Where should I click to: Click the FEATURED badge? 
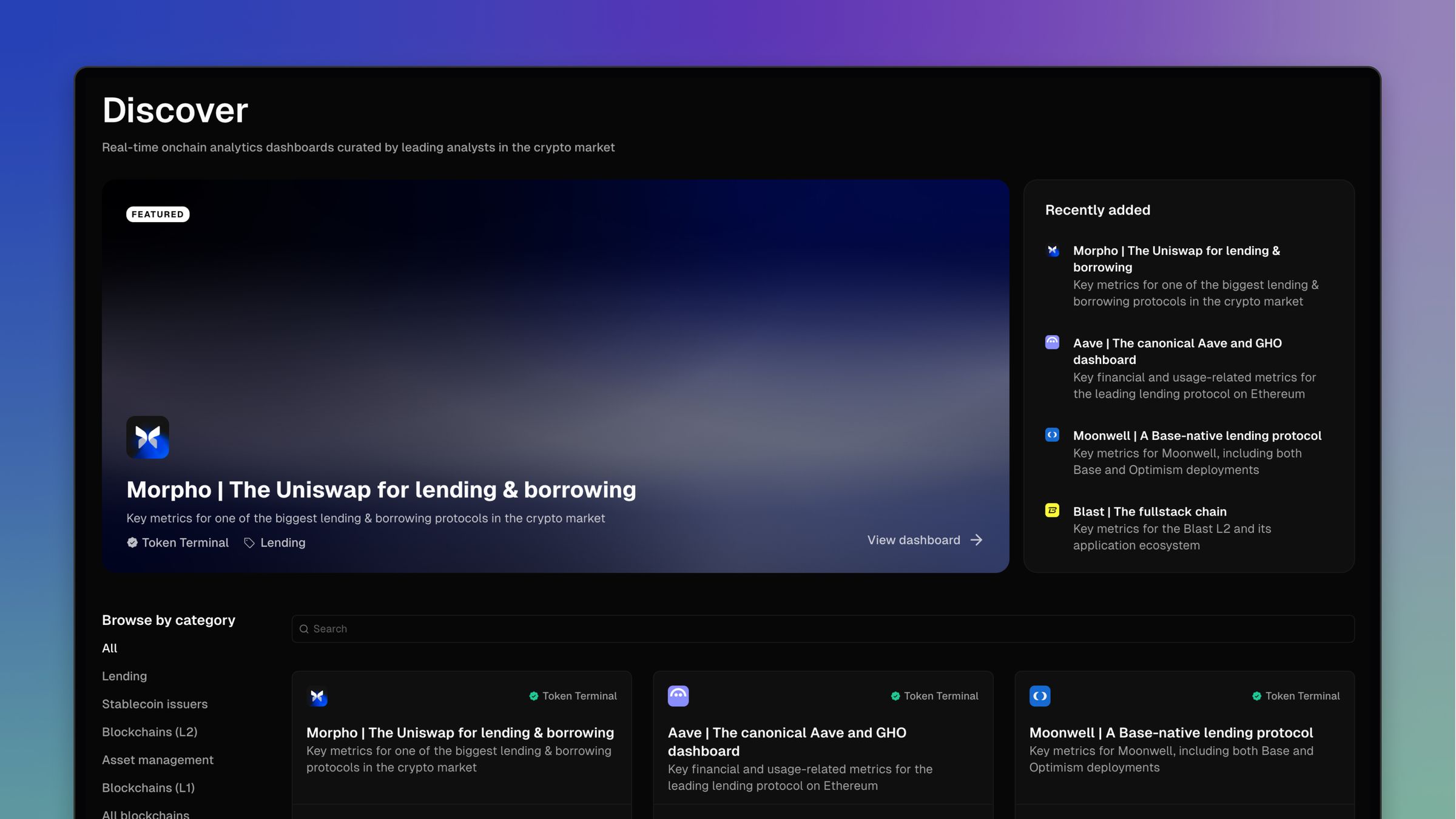pyautogui.click(x=158, y=214)
